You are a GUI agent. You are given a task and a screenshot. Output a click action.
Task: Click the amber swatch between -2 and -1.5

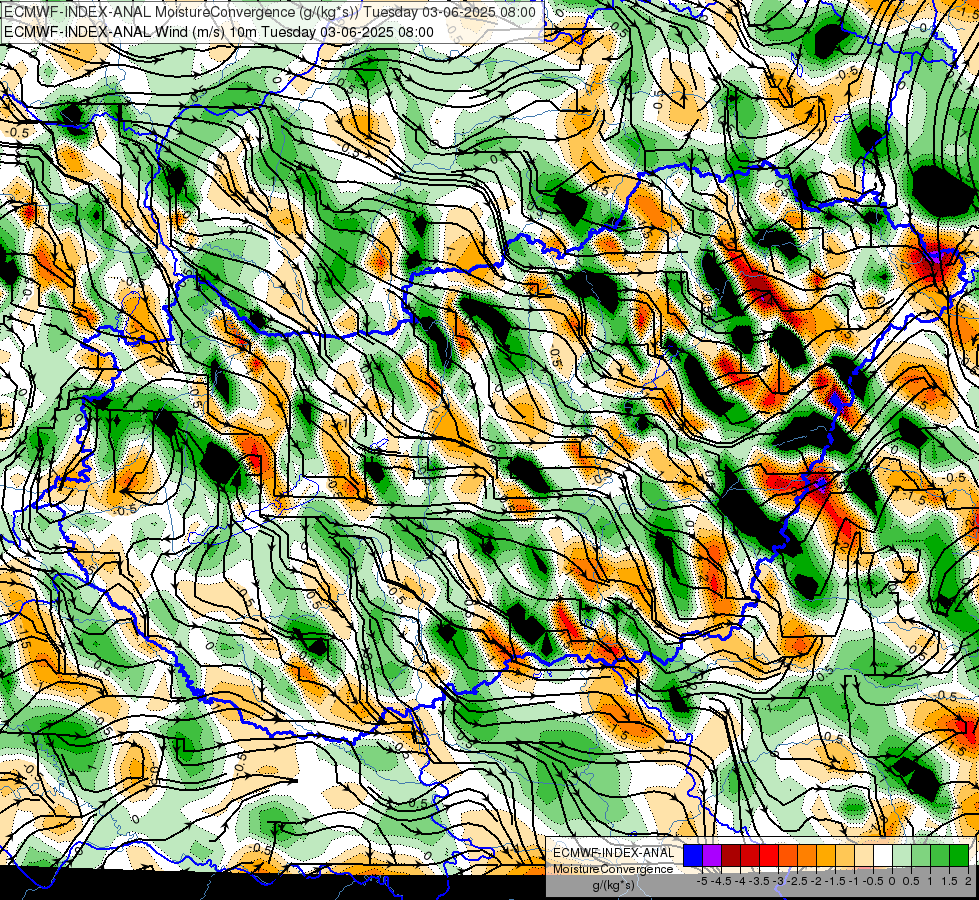pyautogui.click(x=826, y=855)
